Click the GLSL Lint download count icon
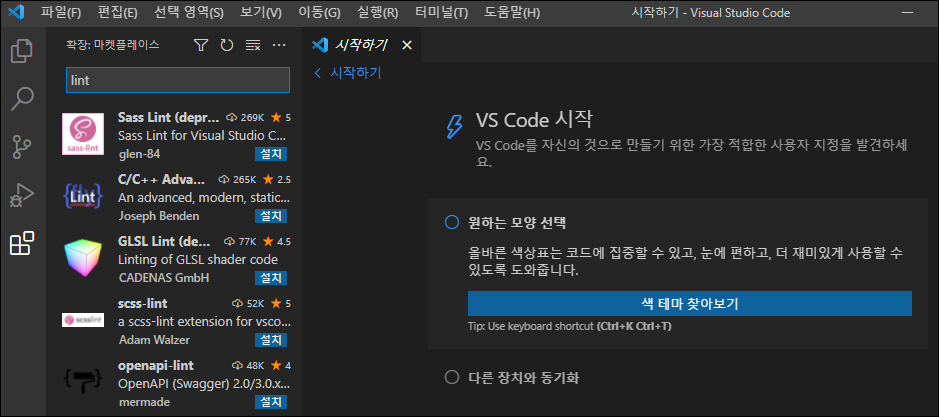The width and height of the screenshot is (939, 417). [229, 241]
